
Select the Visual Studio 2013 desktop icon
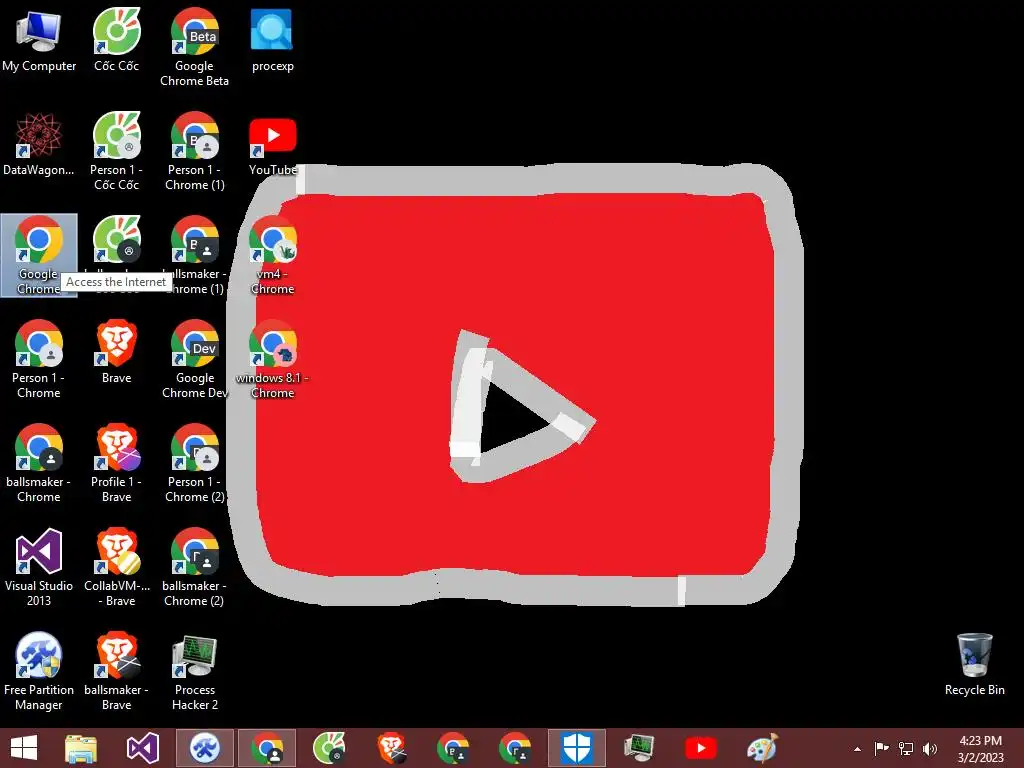point(39,566)
